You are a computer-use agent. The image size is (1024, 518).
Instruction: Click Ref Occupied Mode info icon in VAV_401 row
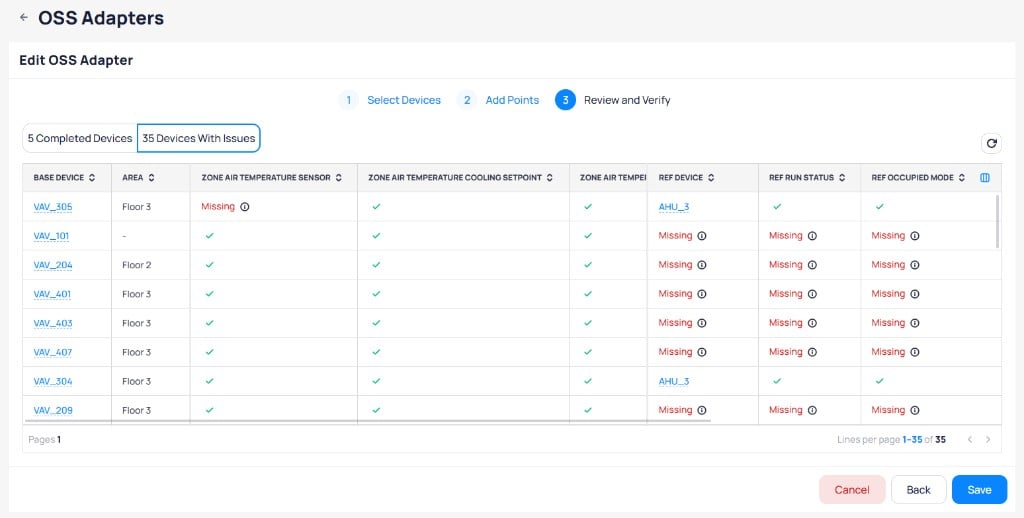point(915,294)
